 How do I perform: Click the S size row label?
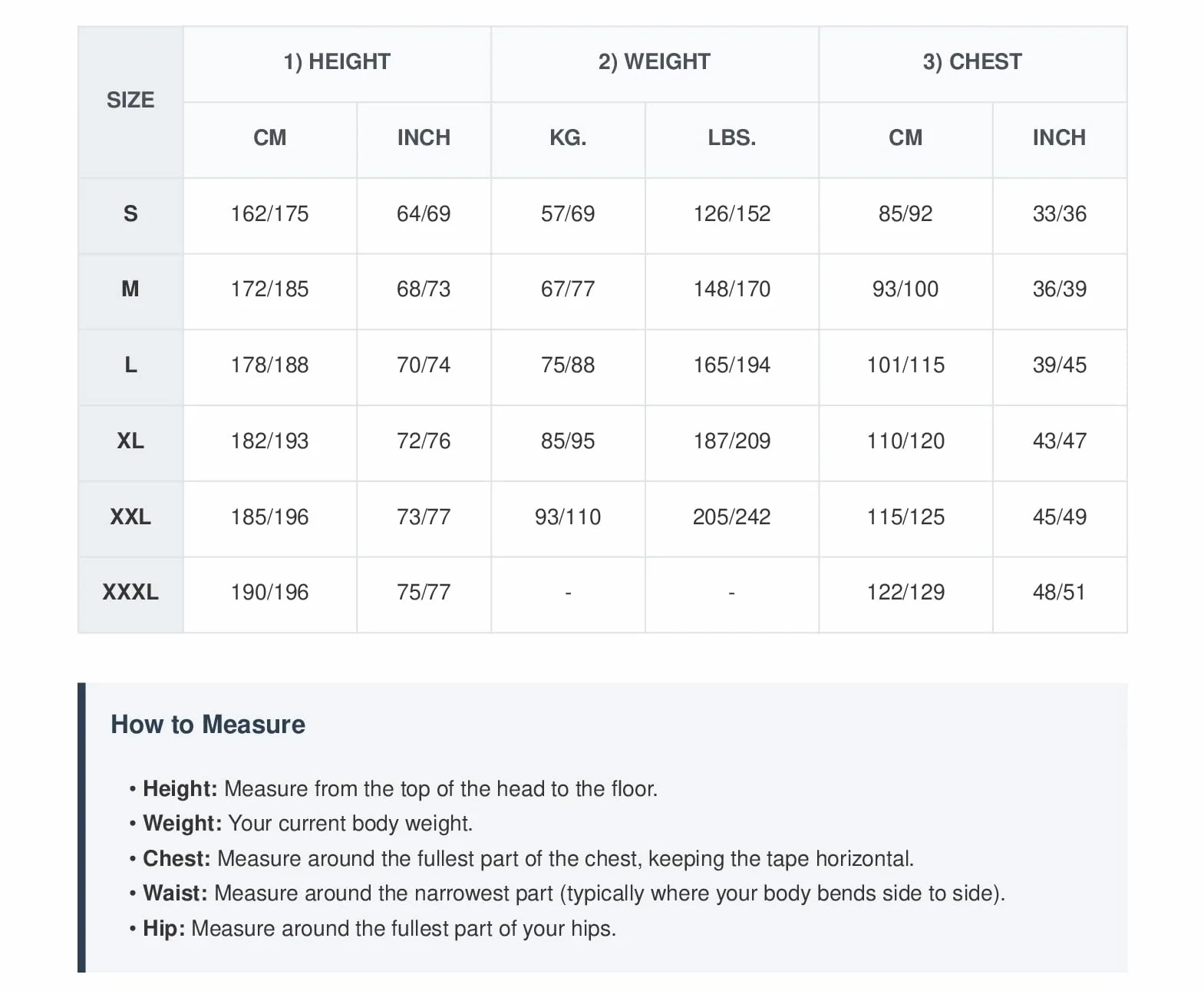pyautogui.click(x=130, y=215)
